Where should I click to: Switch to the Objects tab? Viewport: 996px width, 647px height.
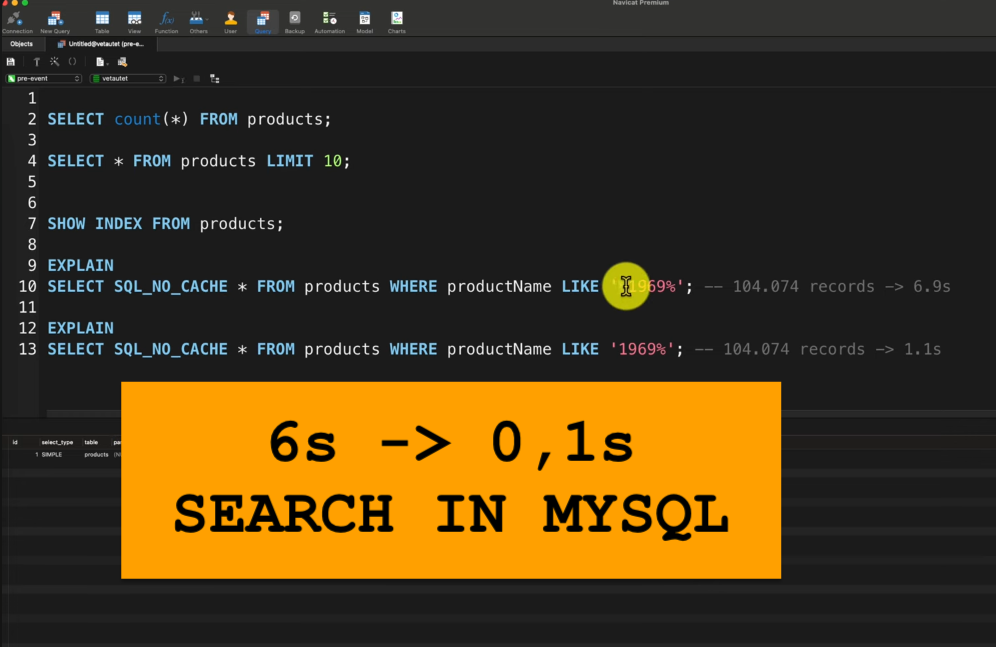22,44
